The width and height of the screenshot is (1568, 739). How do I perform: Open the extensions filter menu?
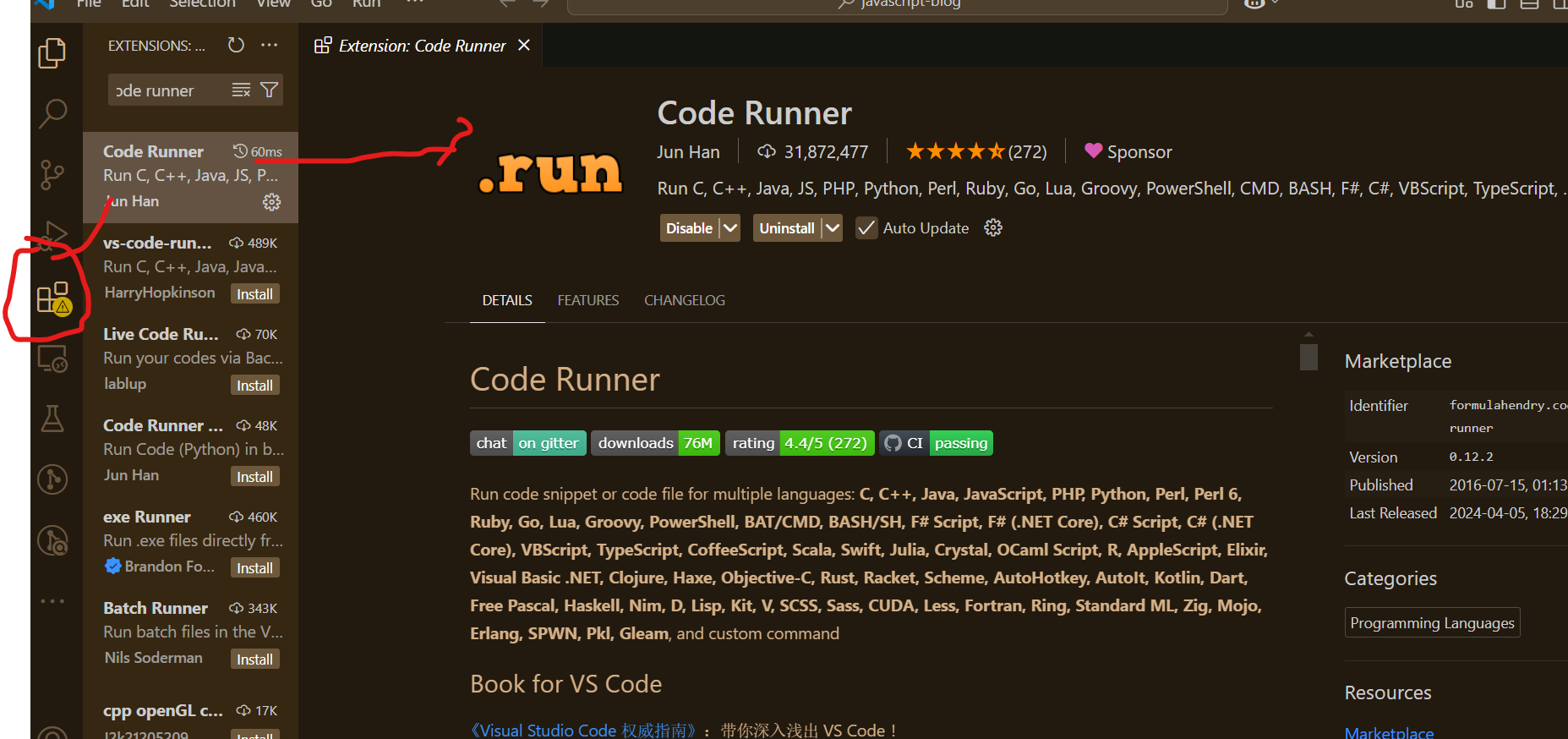pyautogui.click(x=269, y=90)
